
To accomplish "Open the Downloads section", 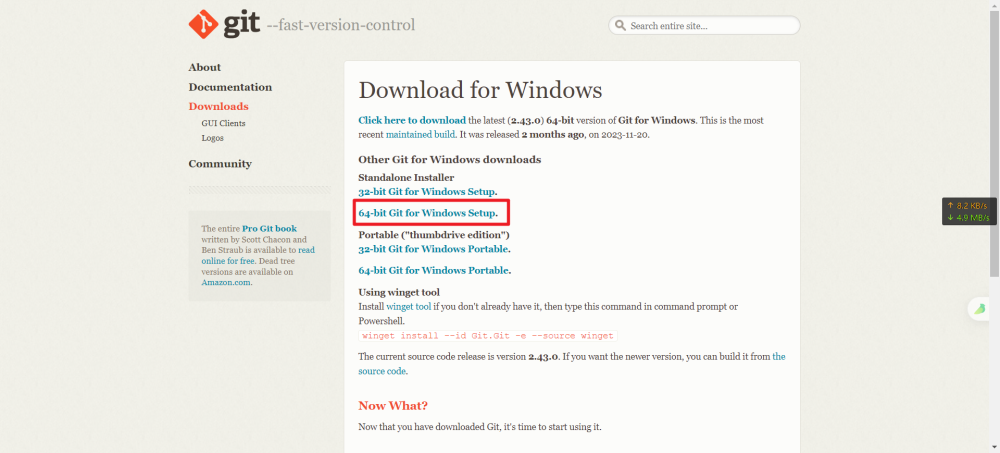I will point(219,107).
